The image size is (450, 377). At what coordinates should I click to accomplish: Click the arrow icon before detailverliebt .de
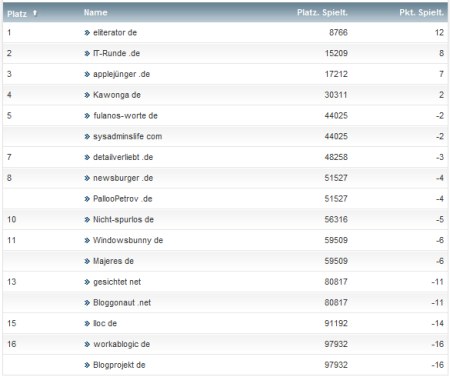87,157
